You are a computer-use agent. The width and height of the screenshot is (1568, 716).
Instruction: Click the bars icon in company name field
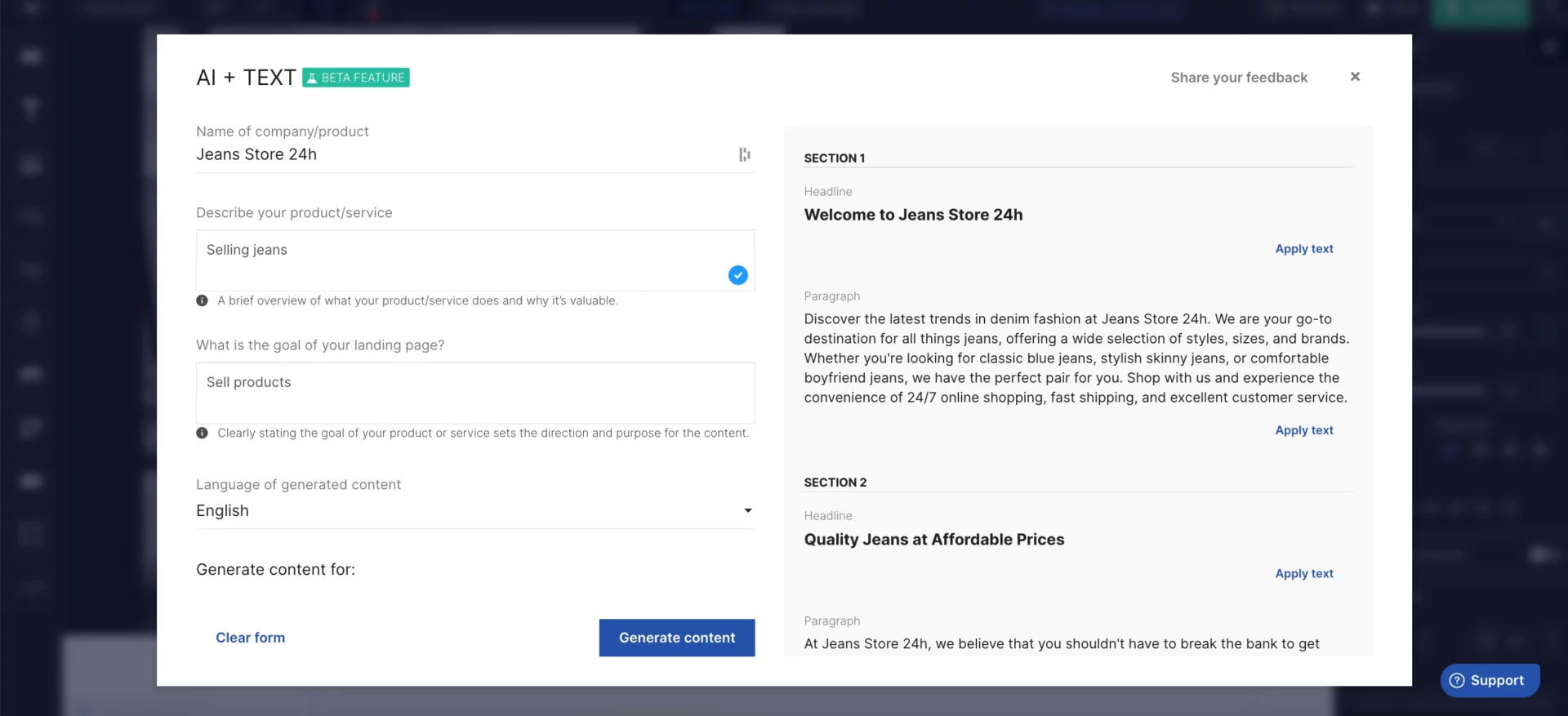(744, 154)
